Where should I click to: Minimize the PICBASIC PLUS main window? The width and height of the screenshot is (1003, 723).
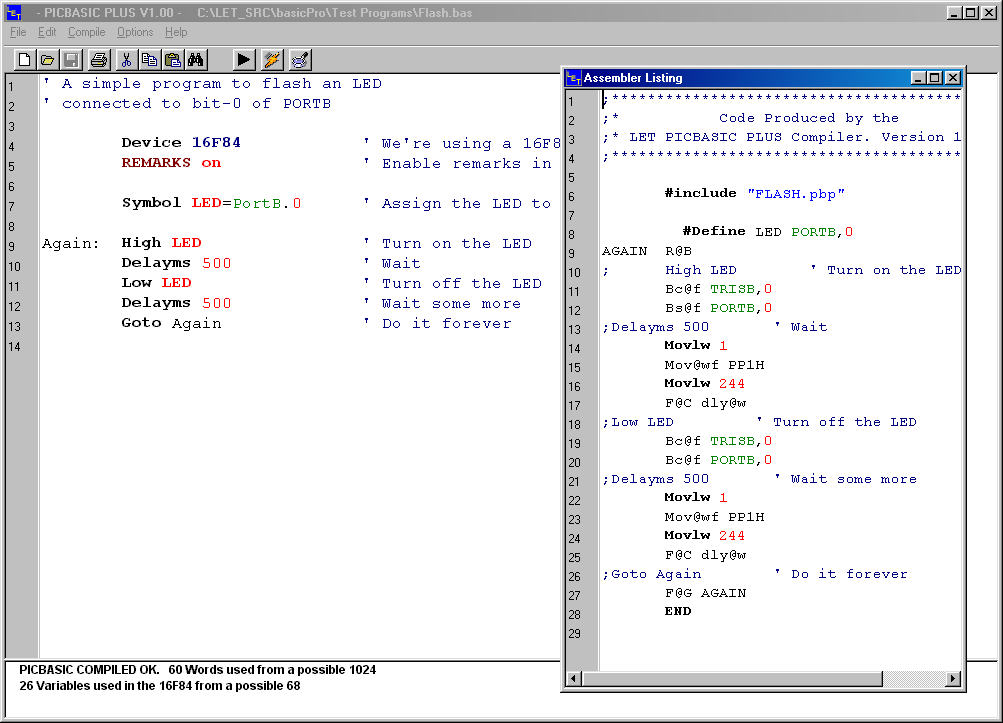[x=954, y=13]
